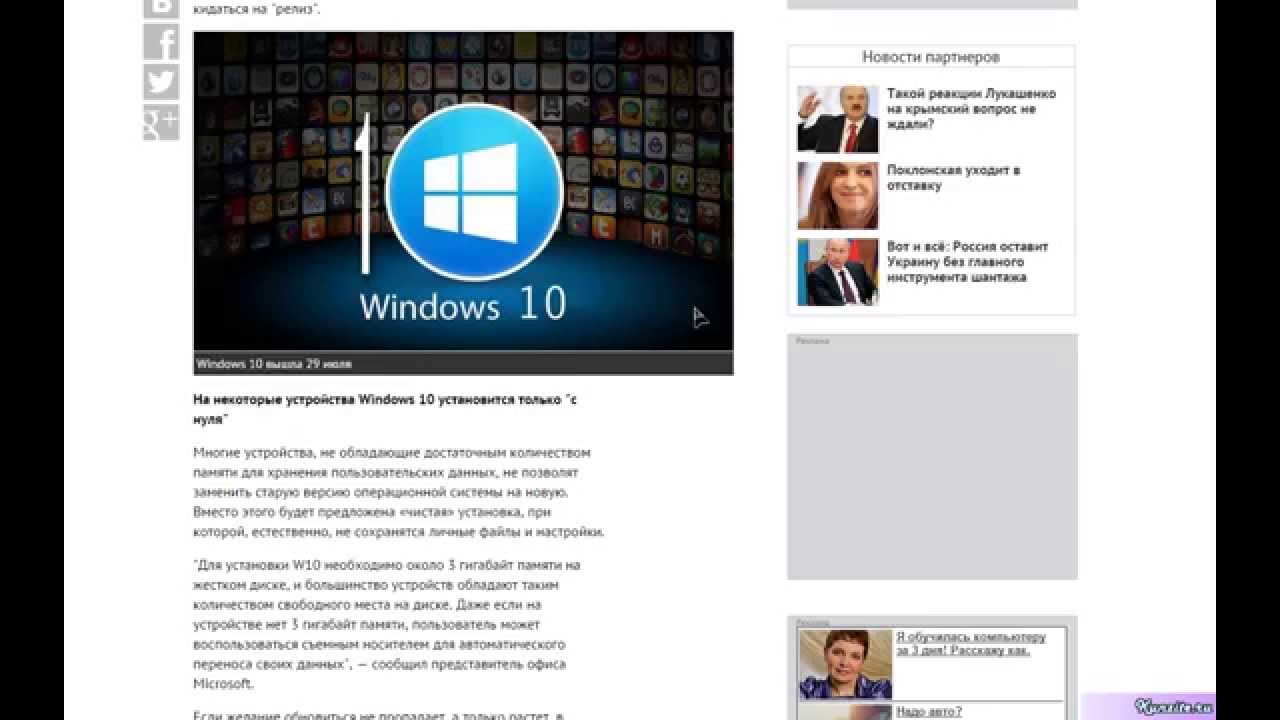Viewport: 1280px width, 720px height.
Task: Click the grey 'Реклама' ad banner area
Action: [932, 457]
